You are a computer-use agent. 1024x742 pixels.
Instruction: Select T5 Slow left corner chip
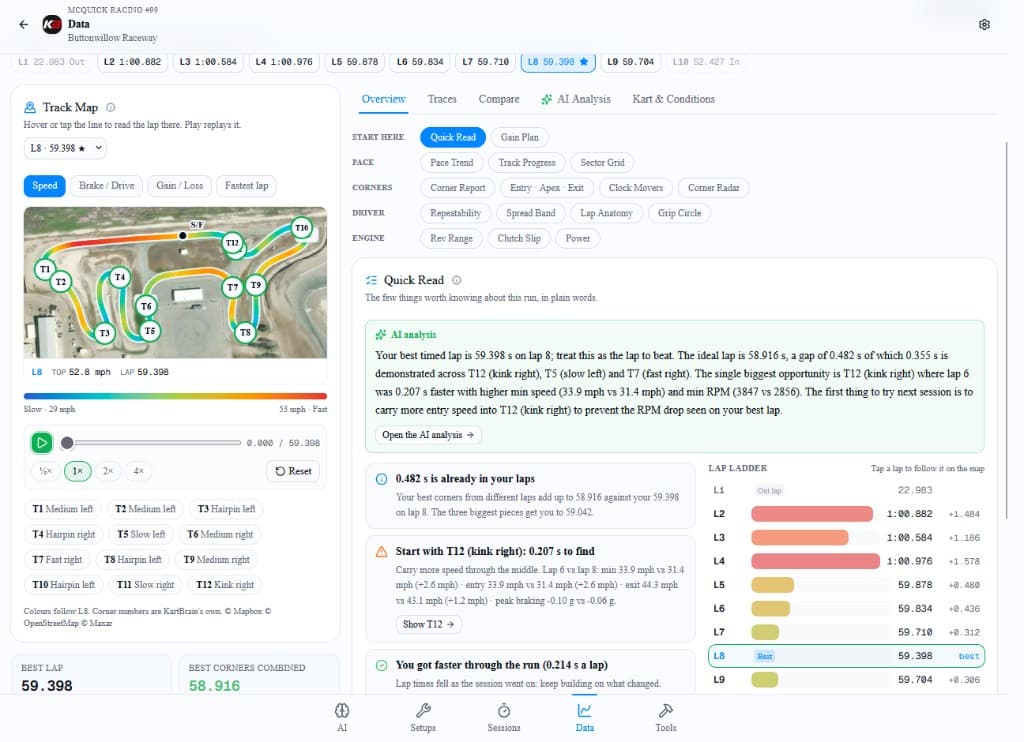pyautogui.click(x=141, y=534)
